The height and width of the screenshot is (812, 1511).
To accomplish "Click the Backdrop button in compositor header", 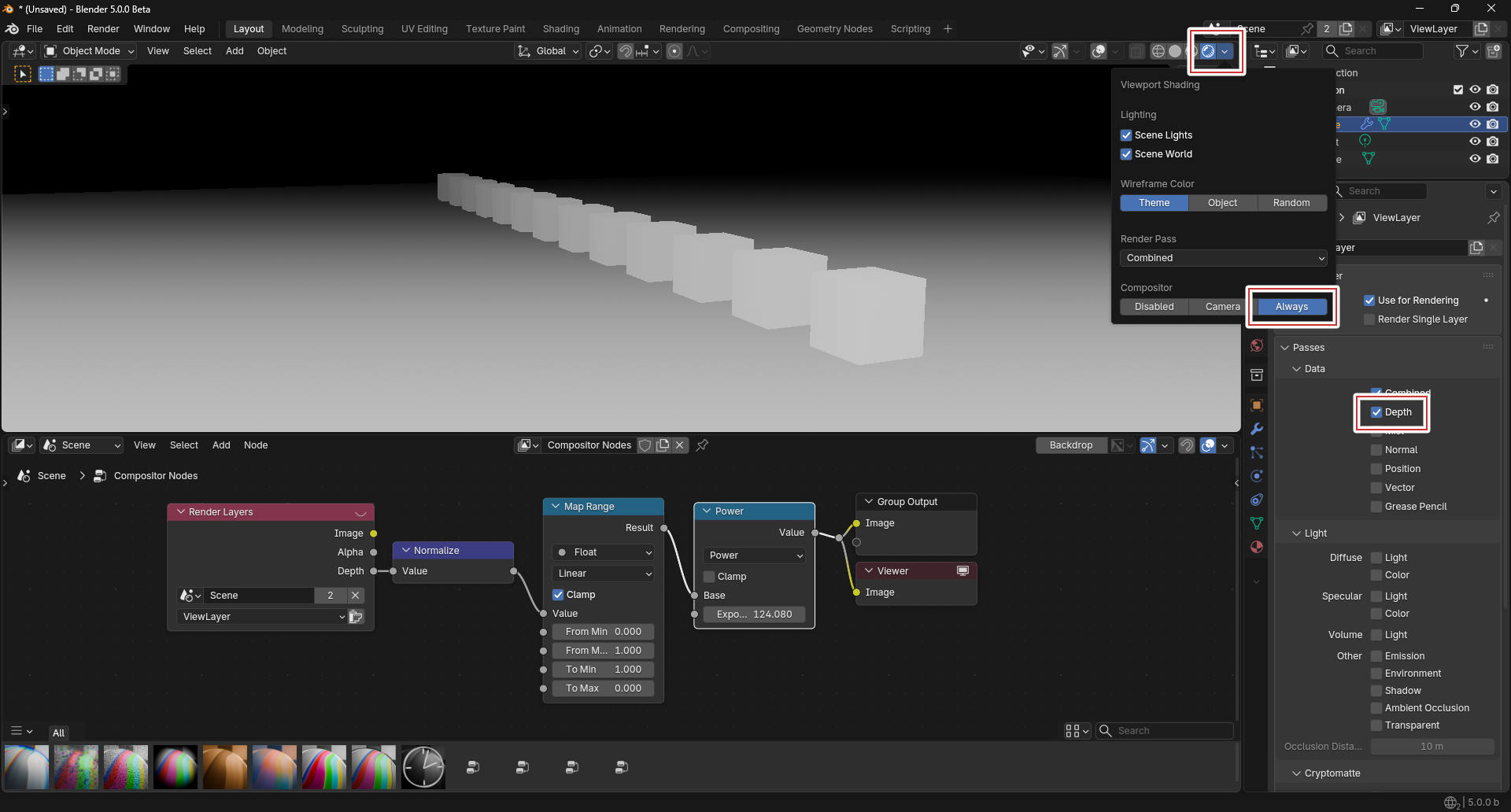I will point(1070,445).
